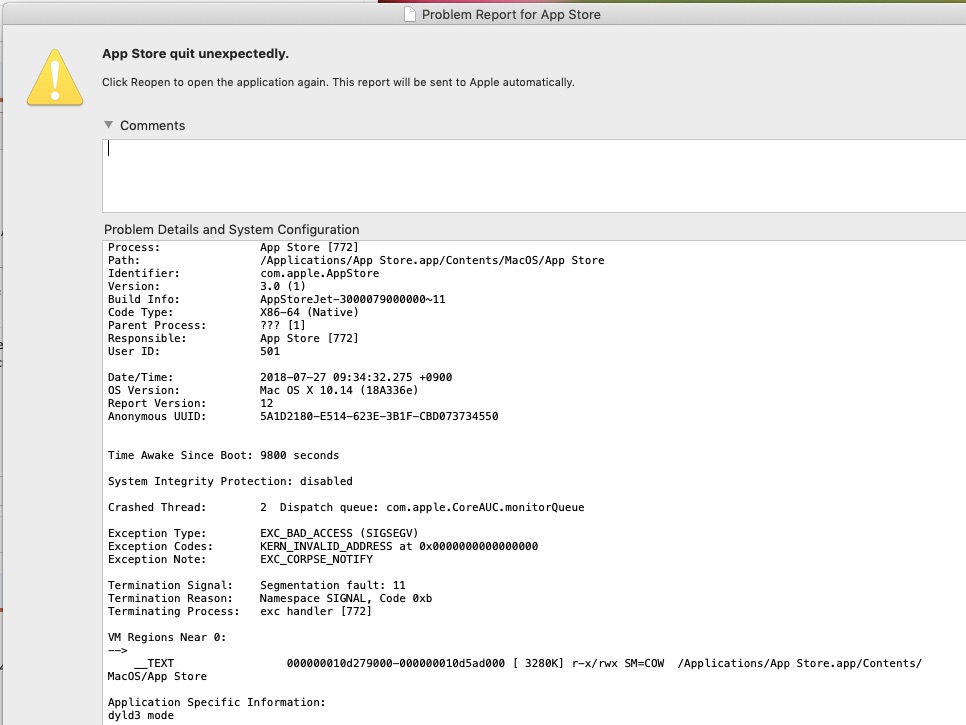Screen dimensions: 966x725
Task: Click the Crashed Thread queue 'com.apple.CoreAUC.monitorQueue'
Action: point(485,508)
